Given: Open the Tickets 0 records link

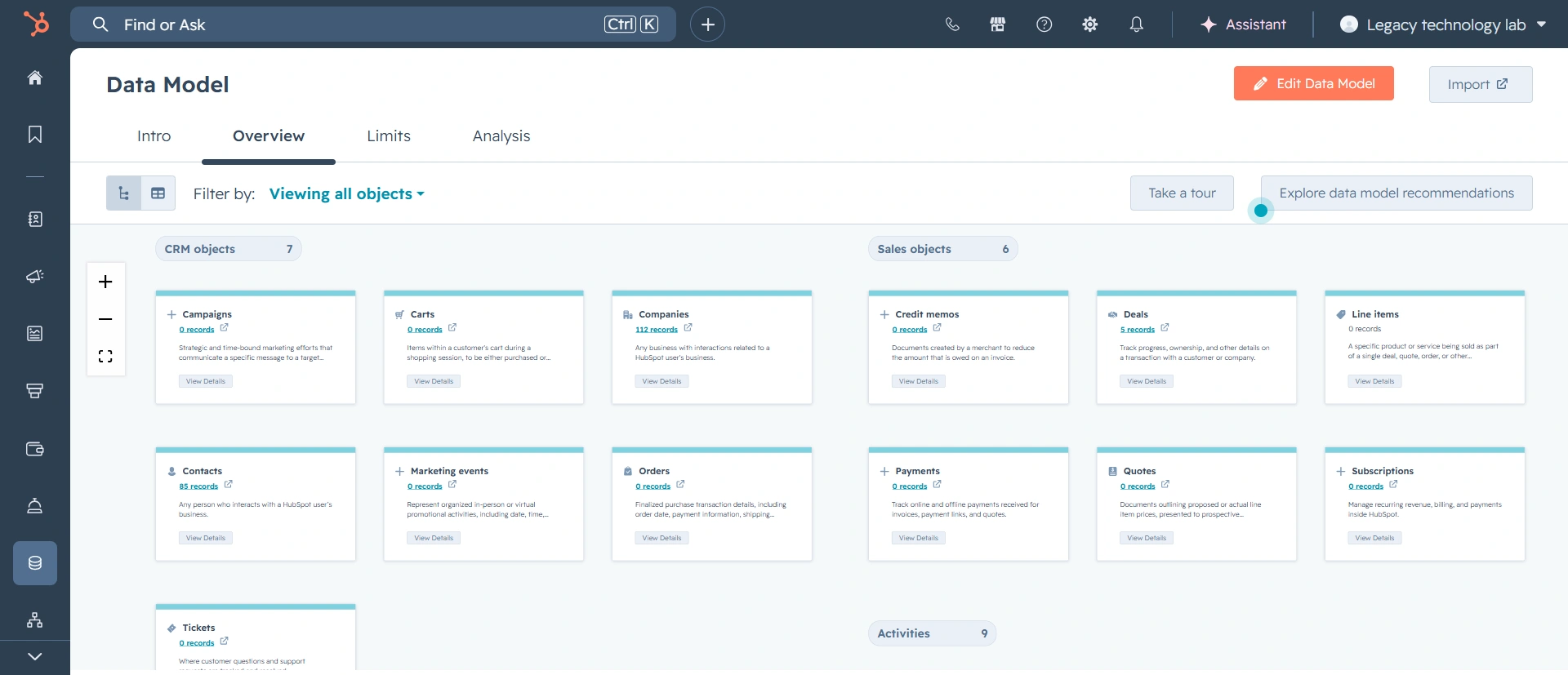Looking at the screenshot, I should click(x=197, y=643).
